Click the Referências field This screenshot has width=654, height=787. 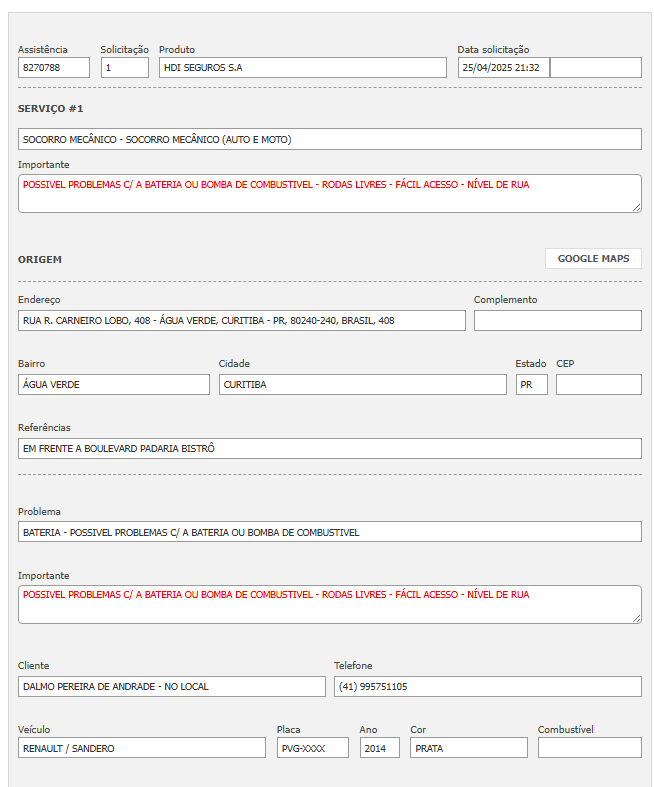[x=329, y=449]
